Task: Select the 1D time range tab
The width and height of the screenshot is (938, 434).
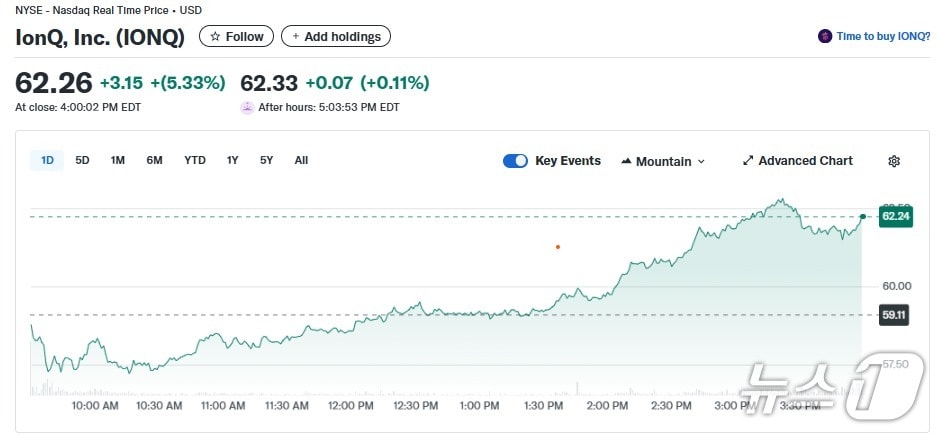Action: tap(47, 160)
